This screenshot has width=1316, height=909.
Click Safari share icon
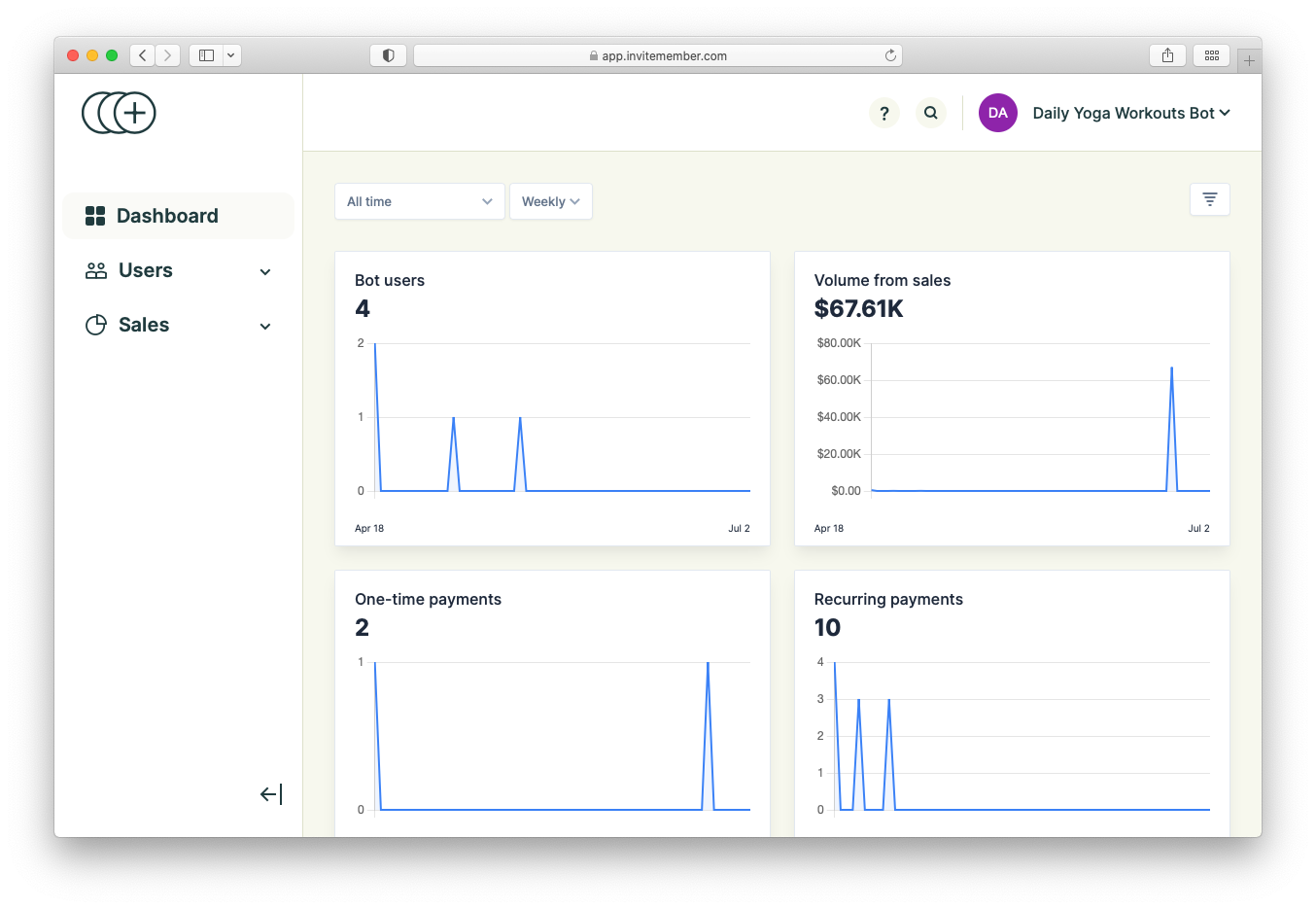click(x=1167, y=55)
